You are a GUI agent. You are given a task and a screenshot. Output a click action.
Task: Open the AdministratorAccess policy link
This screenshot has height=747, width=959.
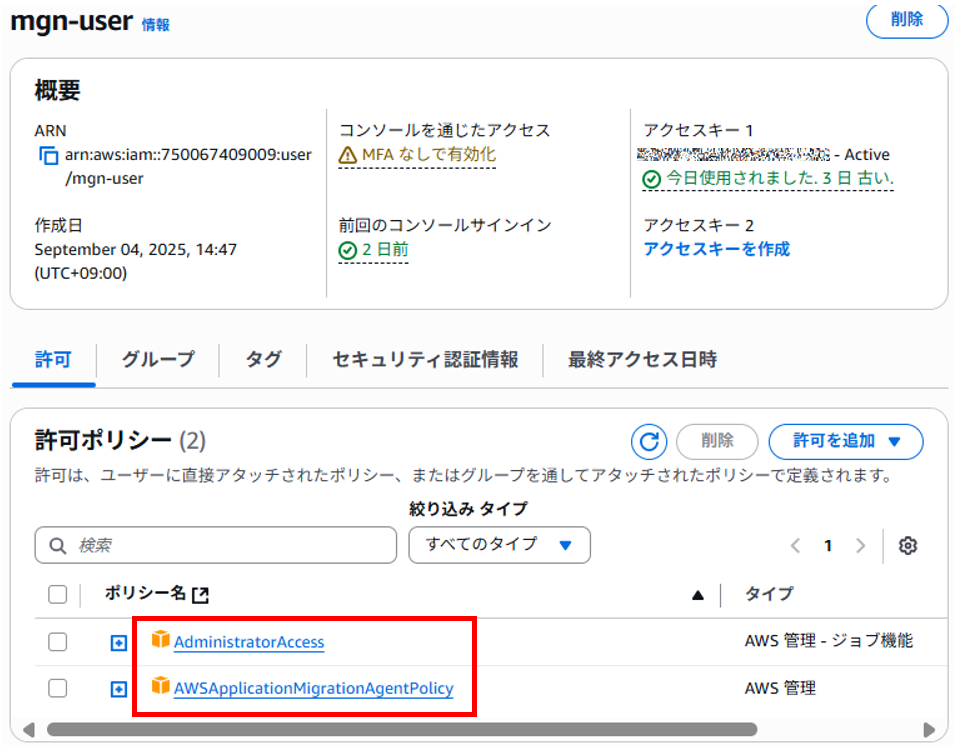(x=249, y=642)
